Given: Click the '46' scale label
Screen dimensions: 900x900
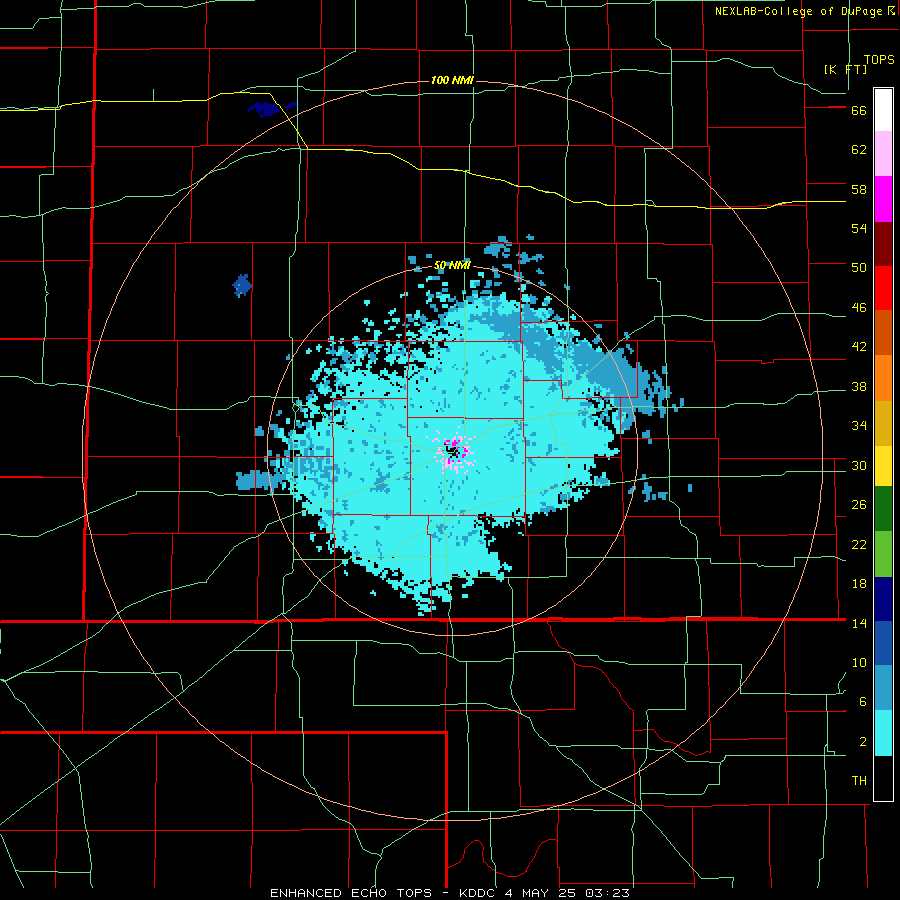Looking at the screenshot, I should (x=859, y=308).
